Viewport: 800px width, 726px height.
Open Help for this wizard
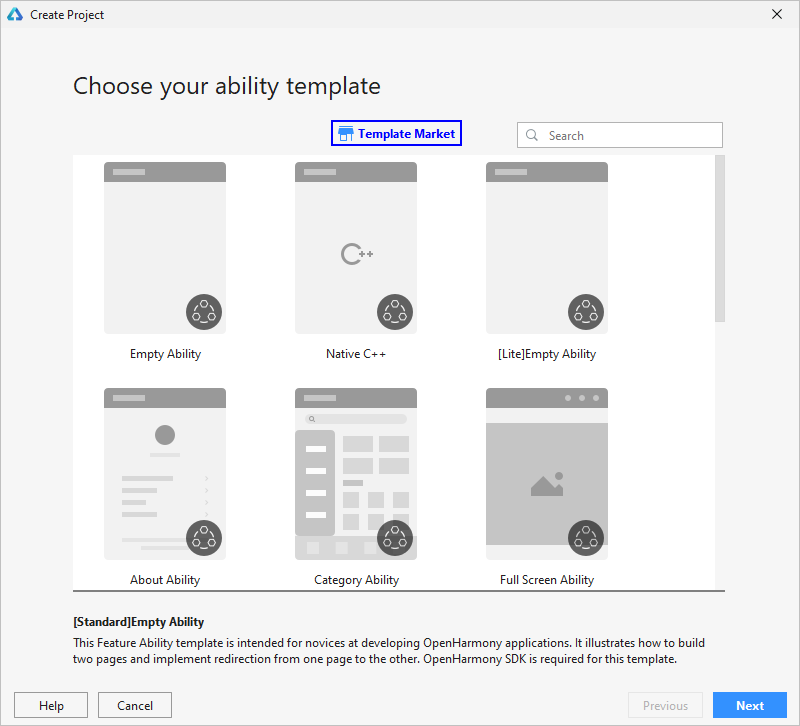click(x=51, y=705)
